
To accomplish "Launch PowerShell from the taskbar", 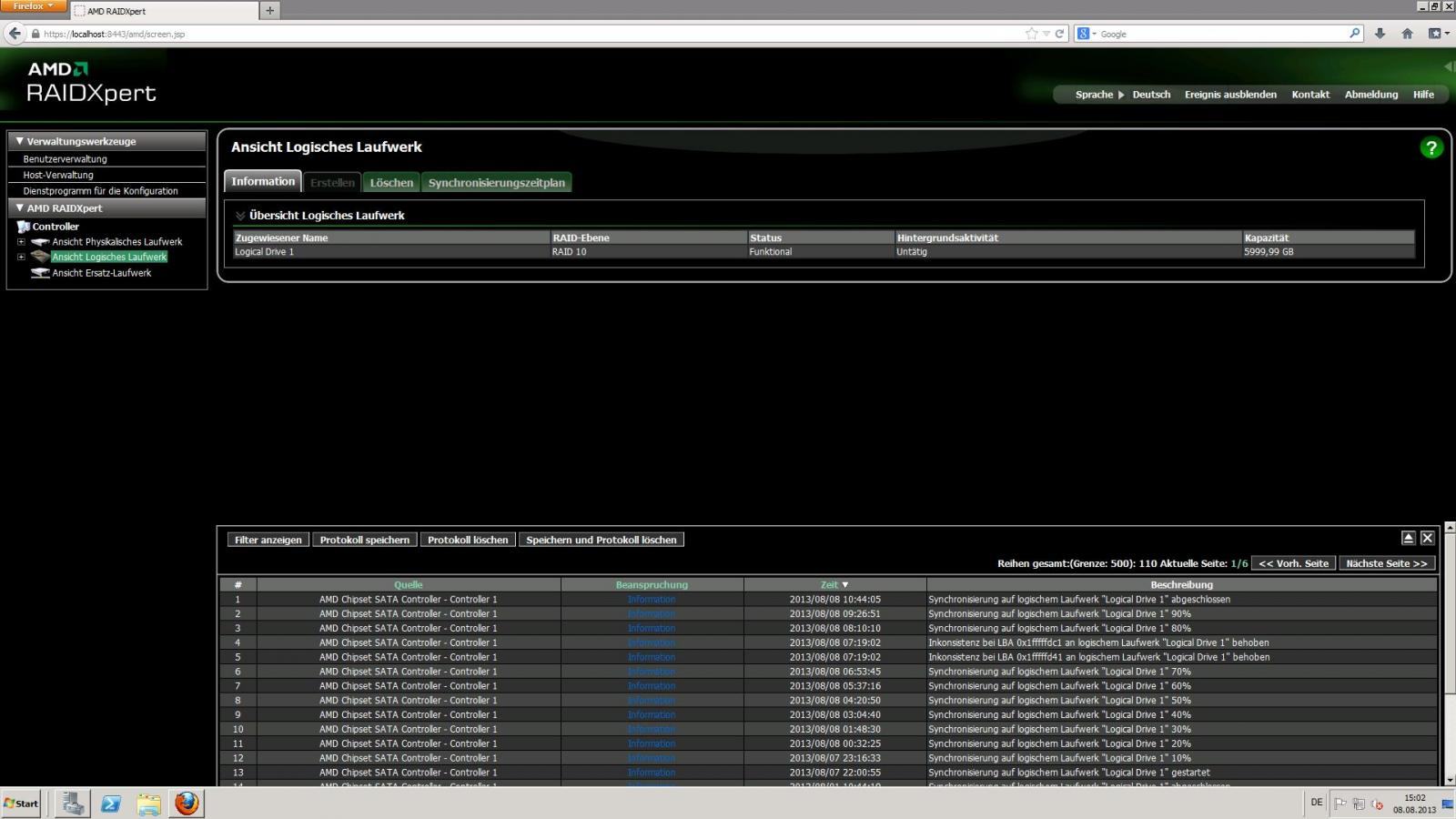I will (111, 804).
